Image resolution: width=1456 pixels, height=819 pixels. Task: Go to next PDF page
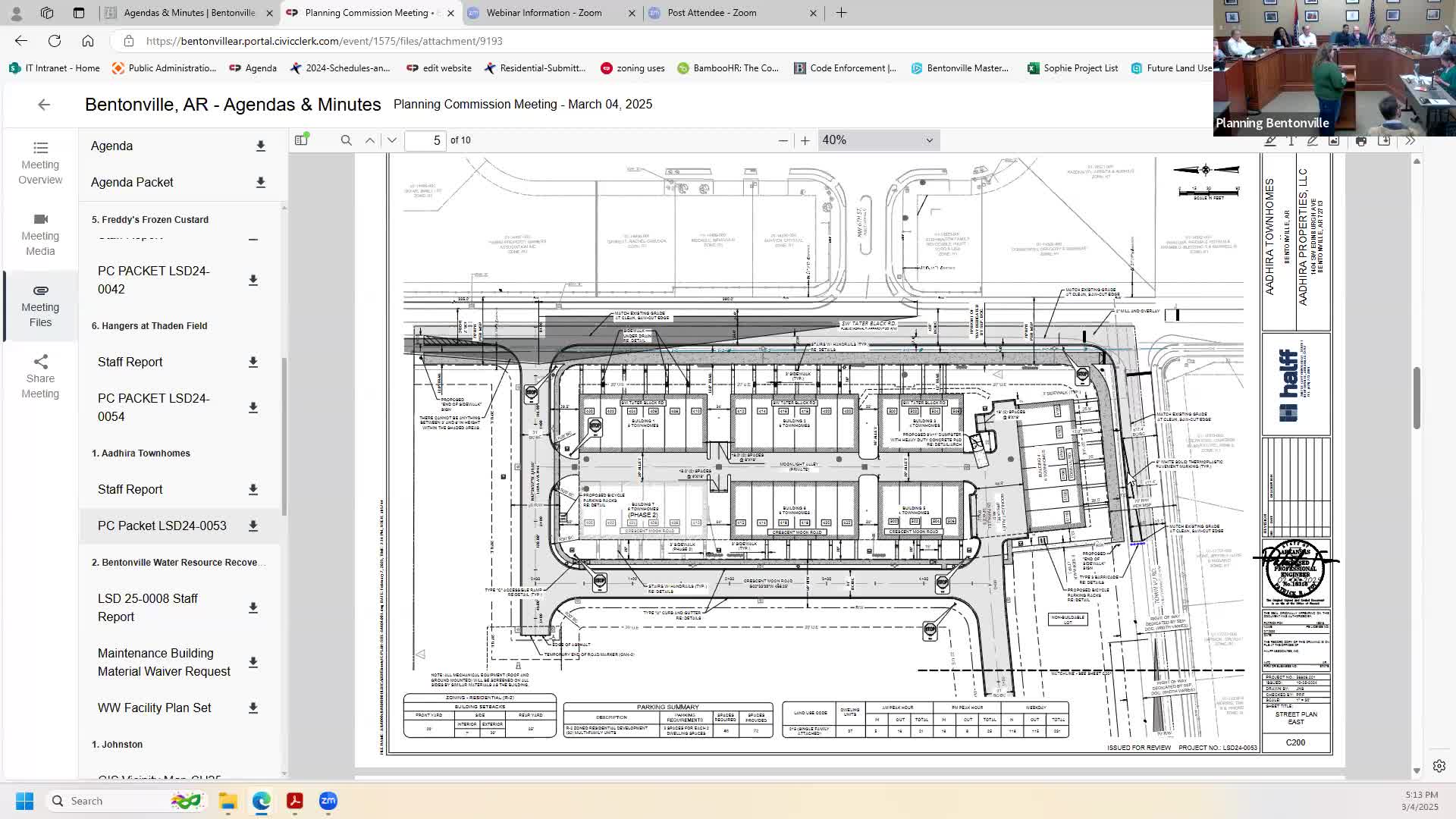tap(391, 140)
